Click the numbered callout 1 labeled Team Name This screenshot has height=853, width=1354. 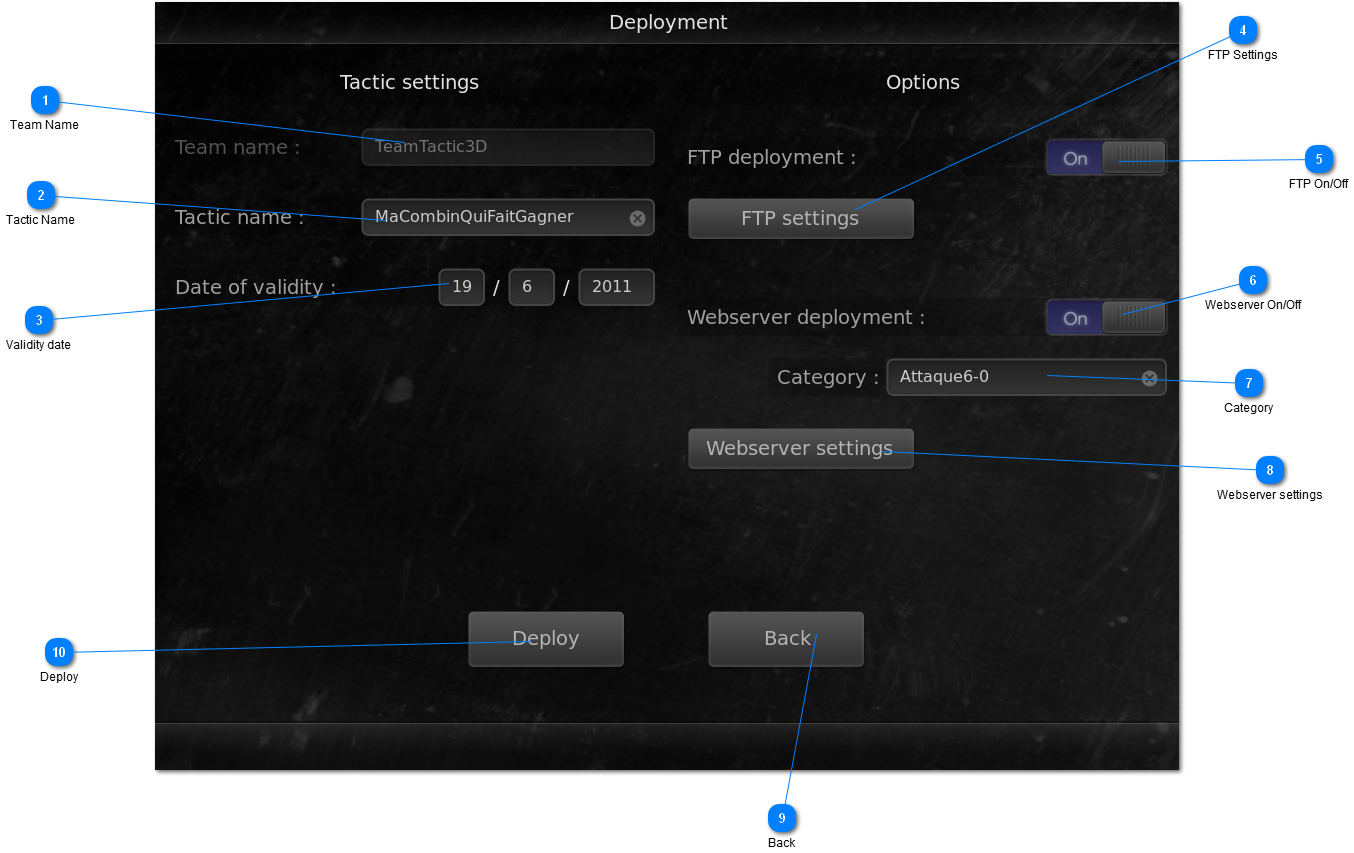point(45,101)
